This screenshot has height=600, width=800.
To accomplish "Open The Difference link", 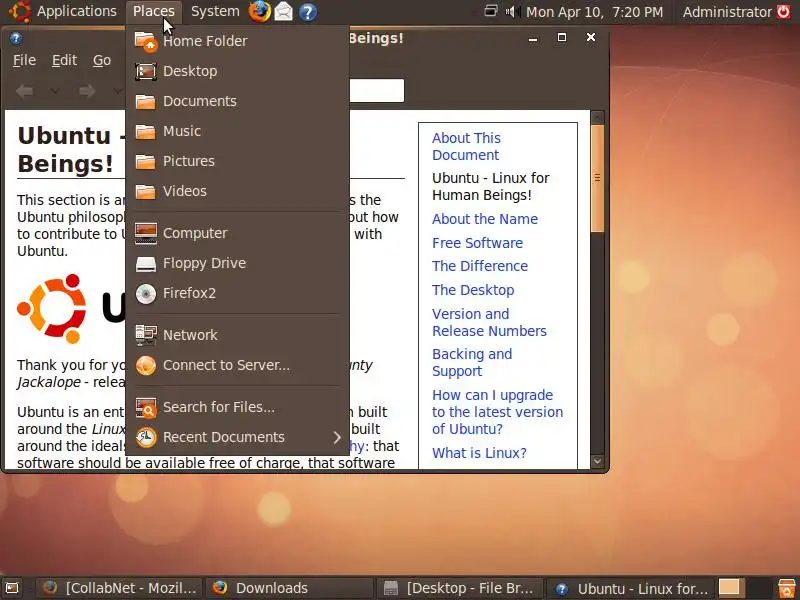I will click(x=480, y=266).
